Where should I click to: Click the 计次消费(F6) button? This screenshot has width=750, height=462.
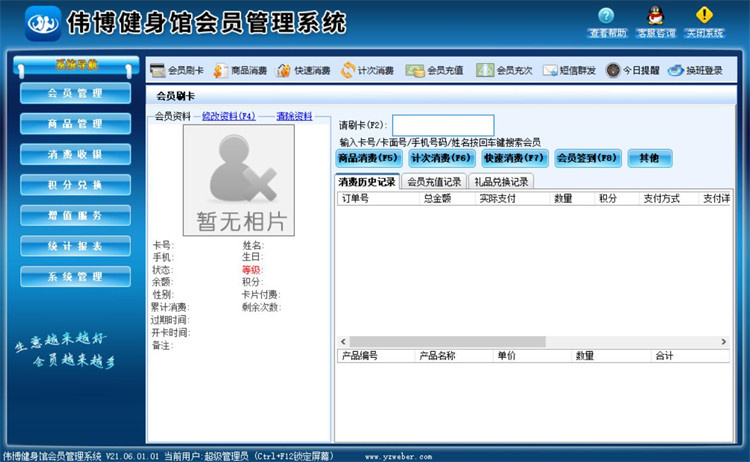tap(441, 158)
